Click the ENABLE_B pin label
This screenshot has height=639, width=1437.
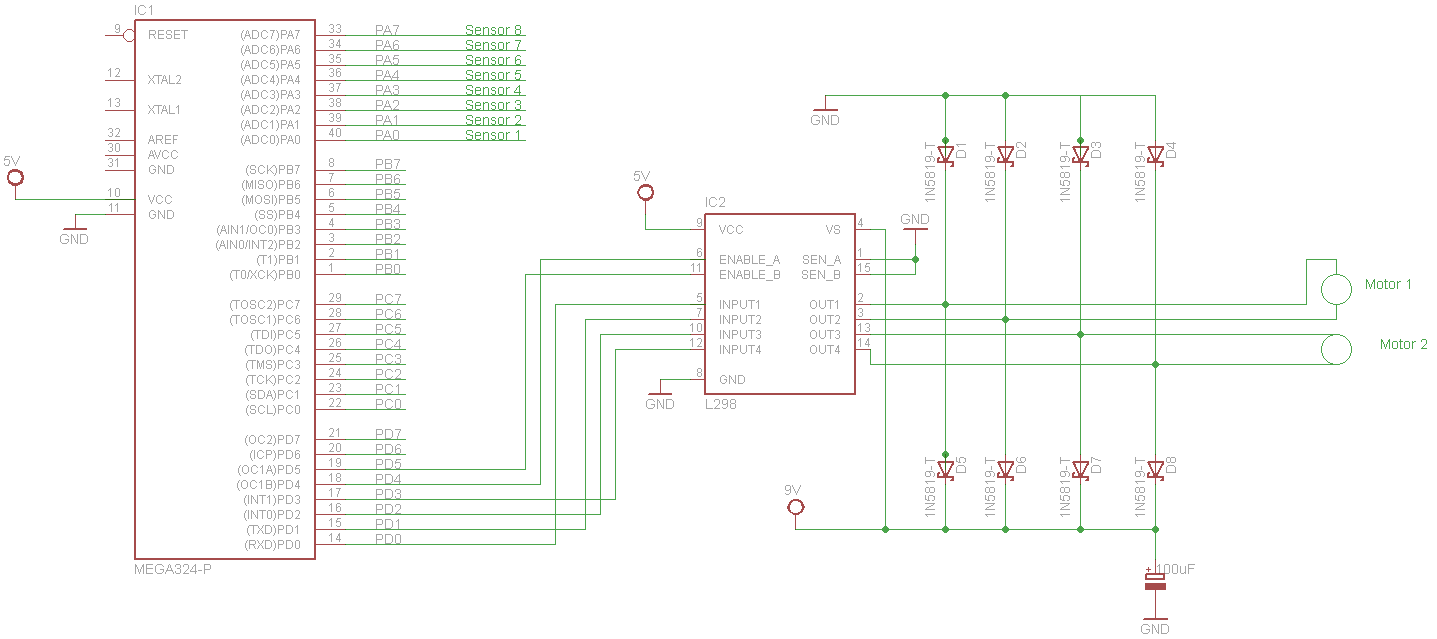coord(749,274)
